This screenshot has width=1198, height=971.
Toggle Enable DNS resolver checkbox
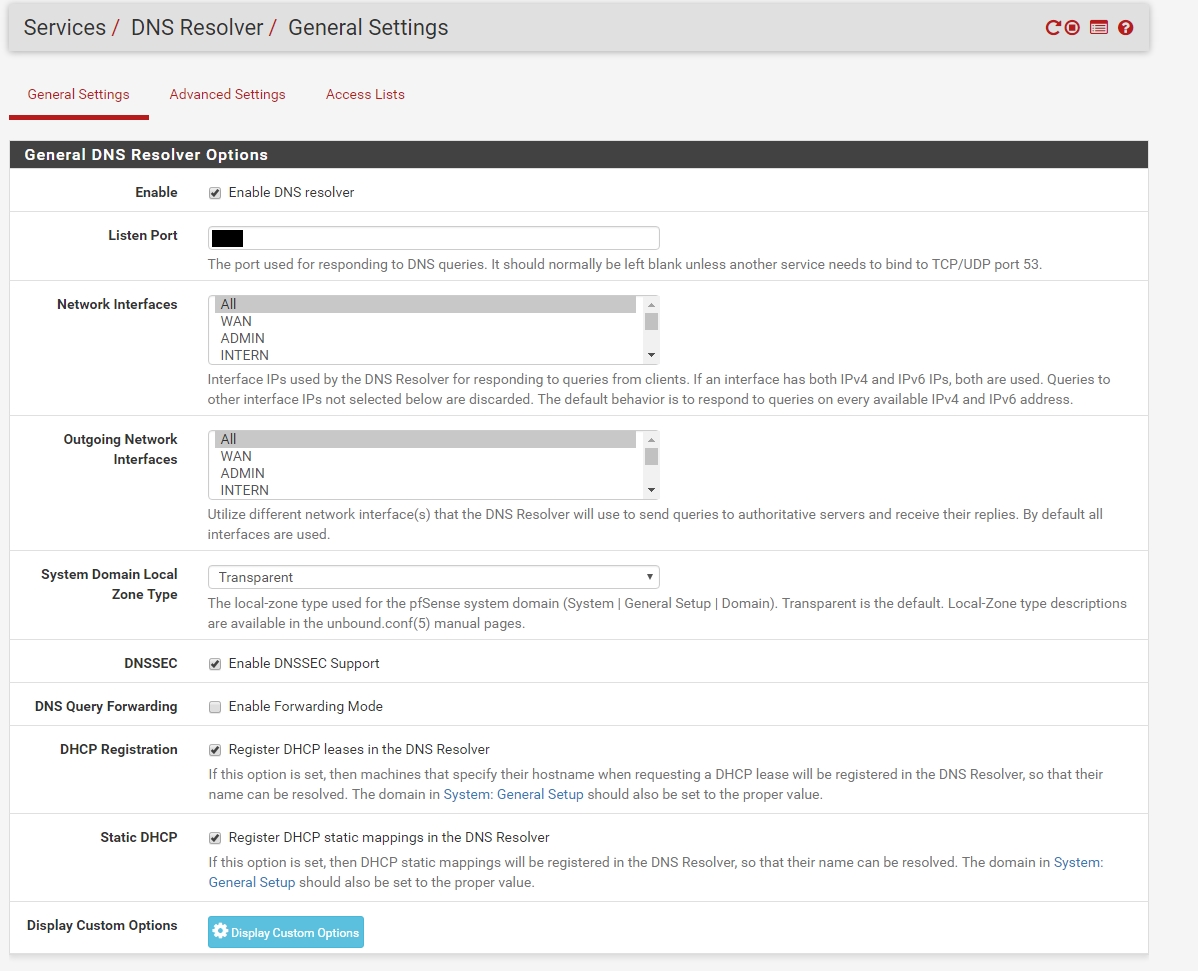coord(215,193)
